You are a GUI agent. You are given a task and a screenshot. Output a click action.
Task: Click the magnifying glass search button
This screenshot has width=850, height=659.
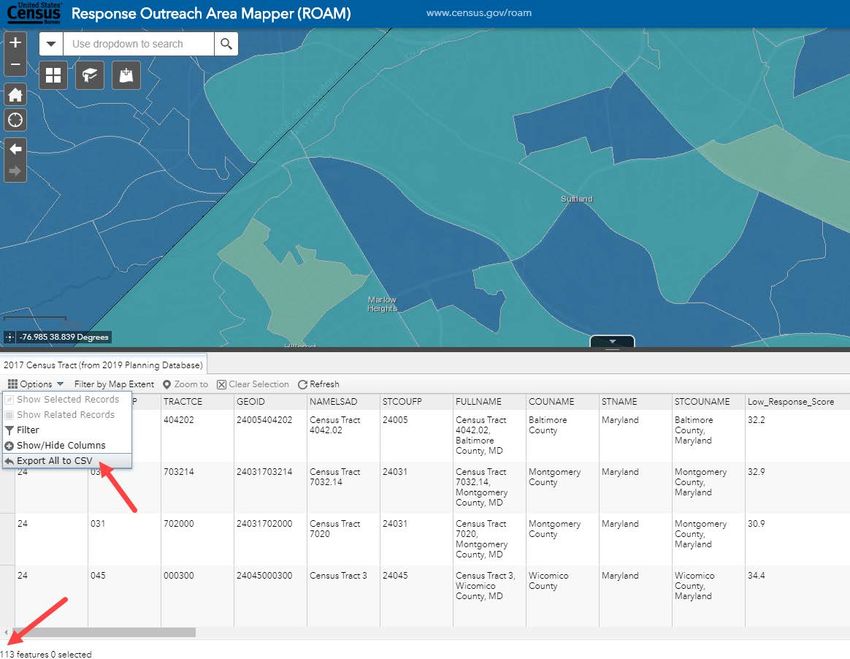pos(226,44)
